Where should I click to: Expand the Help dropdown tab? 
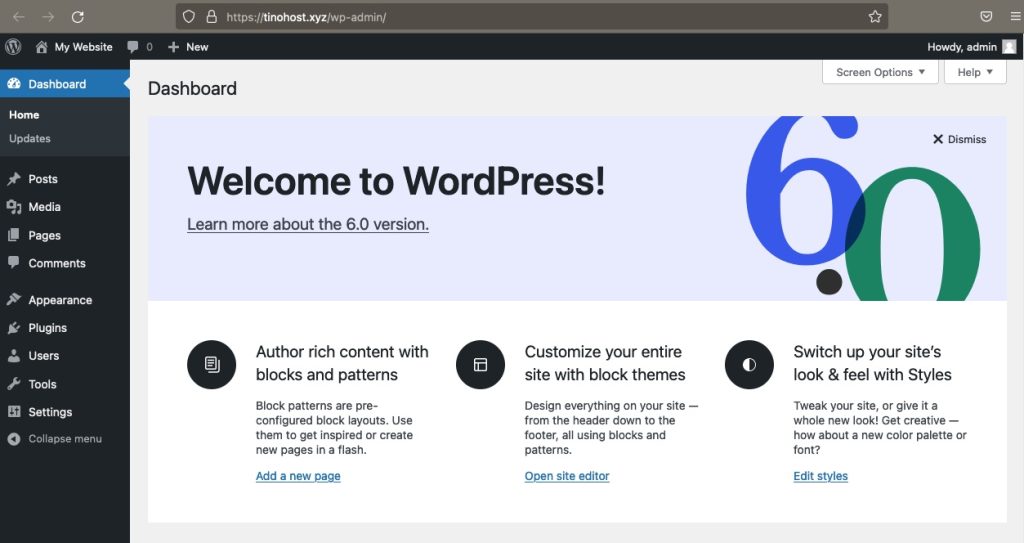975,72
